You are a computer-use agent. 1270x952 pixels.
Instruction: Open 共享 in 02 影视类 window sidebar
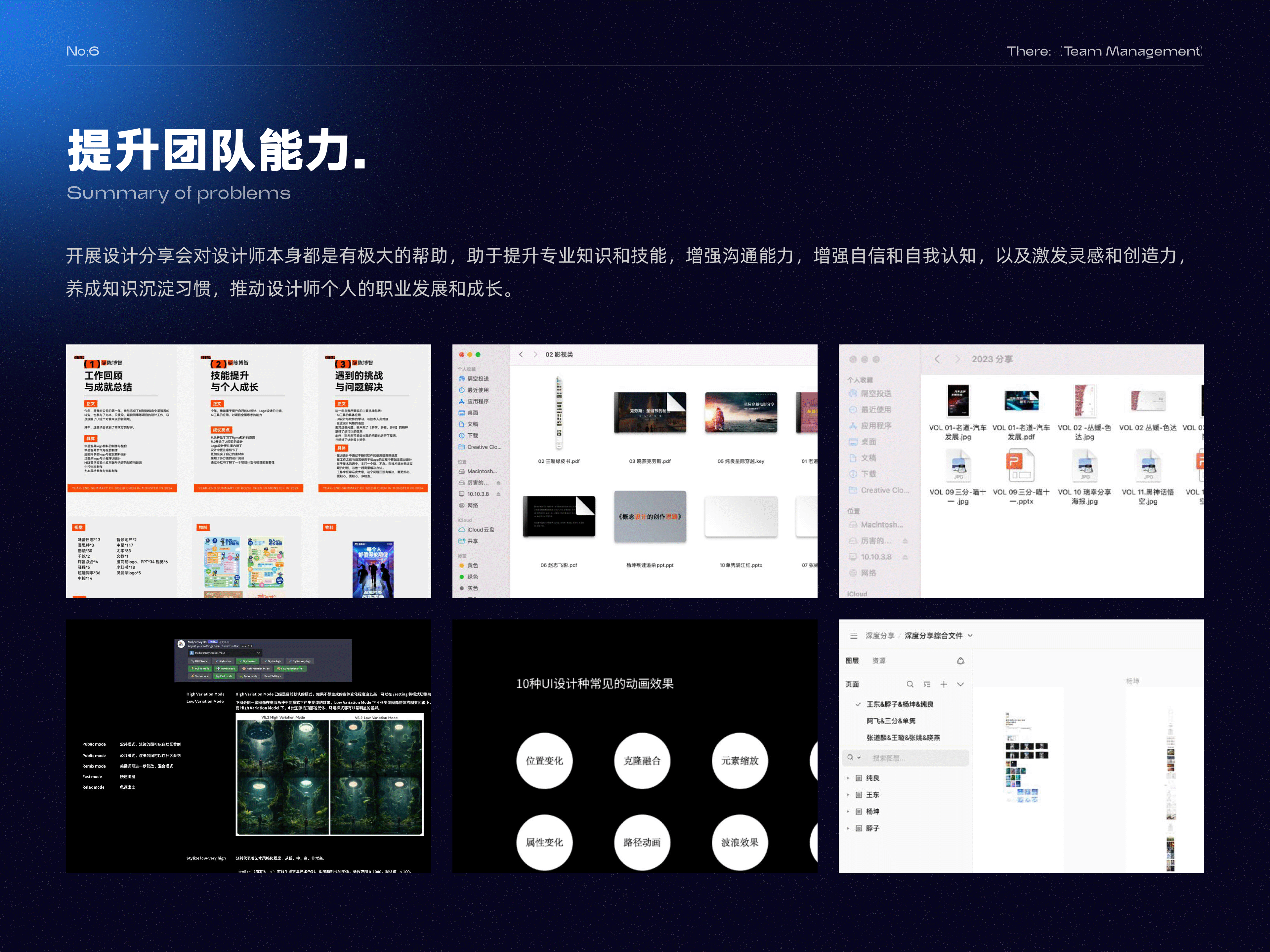[x=468, y=541]
